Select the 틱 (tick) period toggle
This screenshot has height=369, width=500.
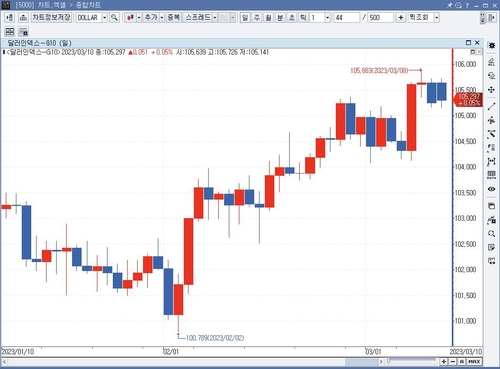(303, 17)
